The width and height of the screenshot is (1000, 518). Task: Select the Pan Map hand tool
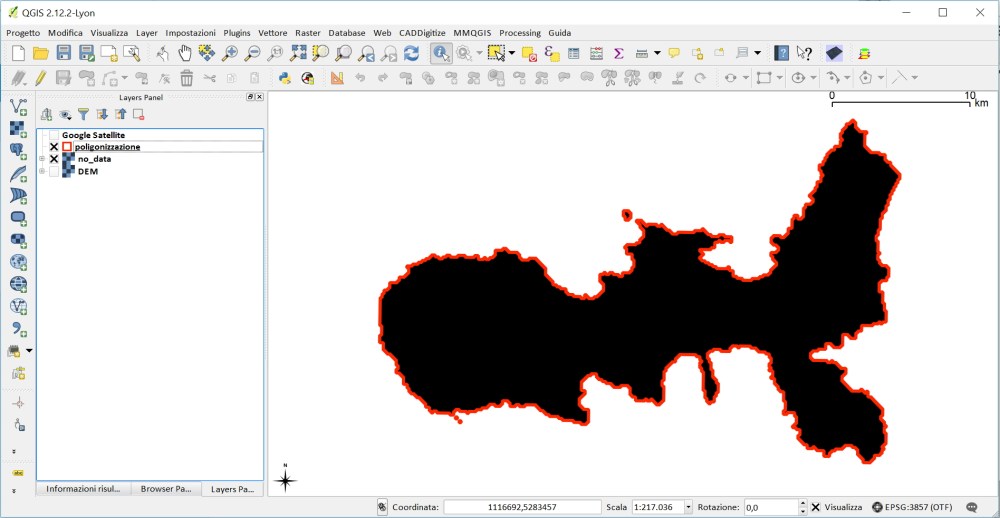coord(185,53)
